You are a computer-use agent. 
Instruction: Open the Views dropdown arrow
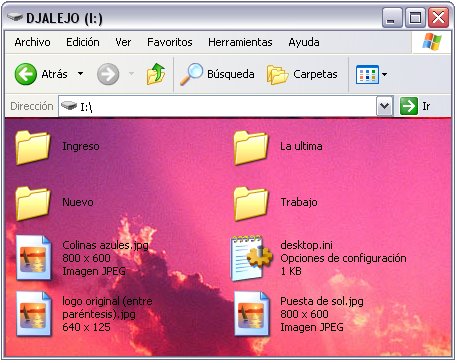click(x=384, y=74)
